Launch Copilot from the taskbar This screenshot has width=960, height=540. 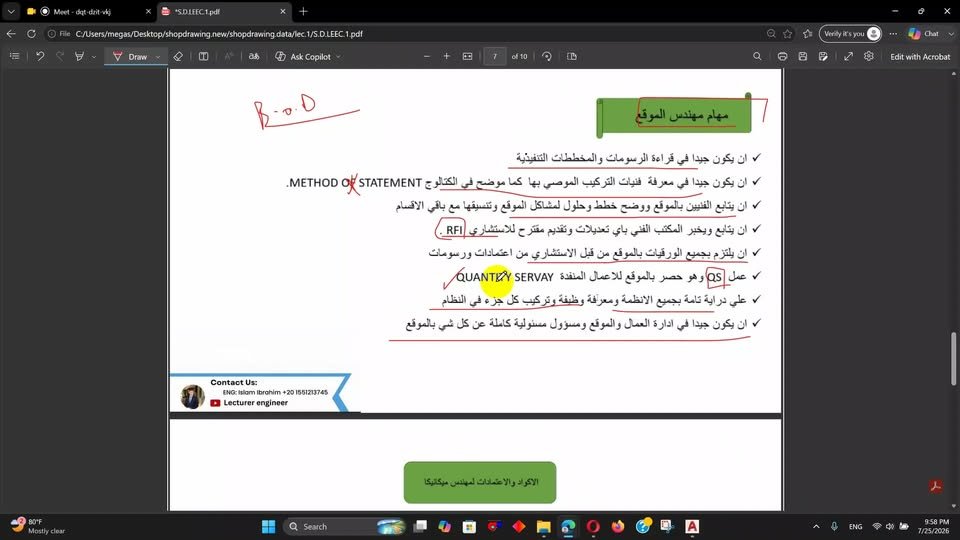coord(444,527)
